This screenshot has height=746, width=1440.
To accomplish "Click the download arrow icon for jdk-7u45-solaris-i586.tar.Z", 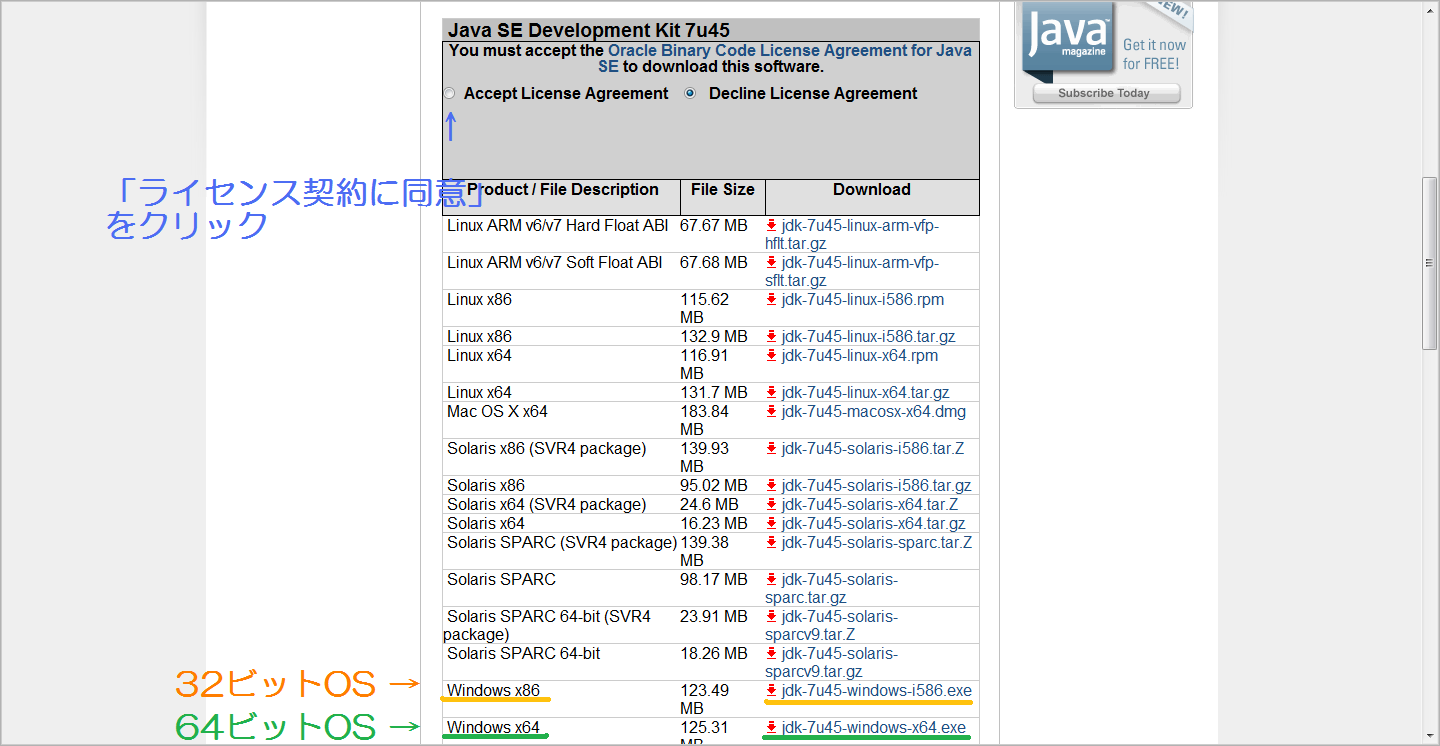I will [771, 449].
